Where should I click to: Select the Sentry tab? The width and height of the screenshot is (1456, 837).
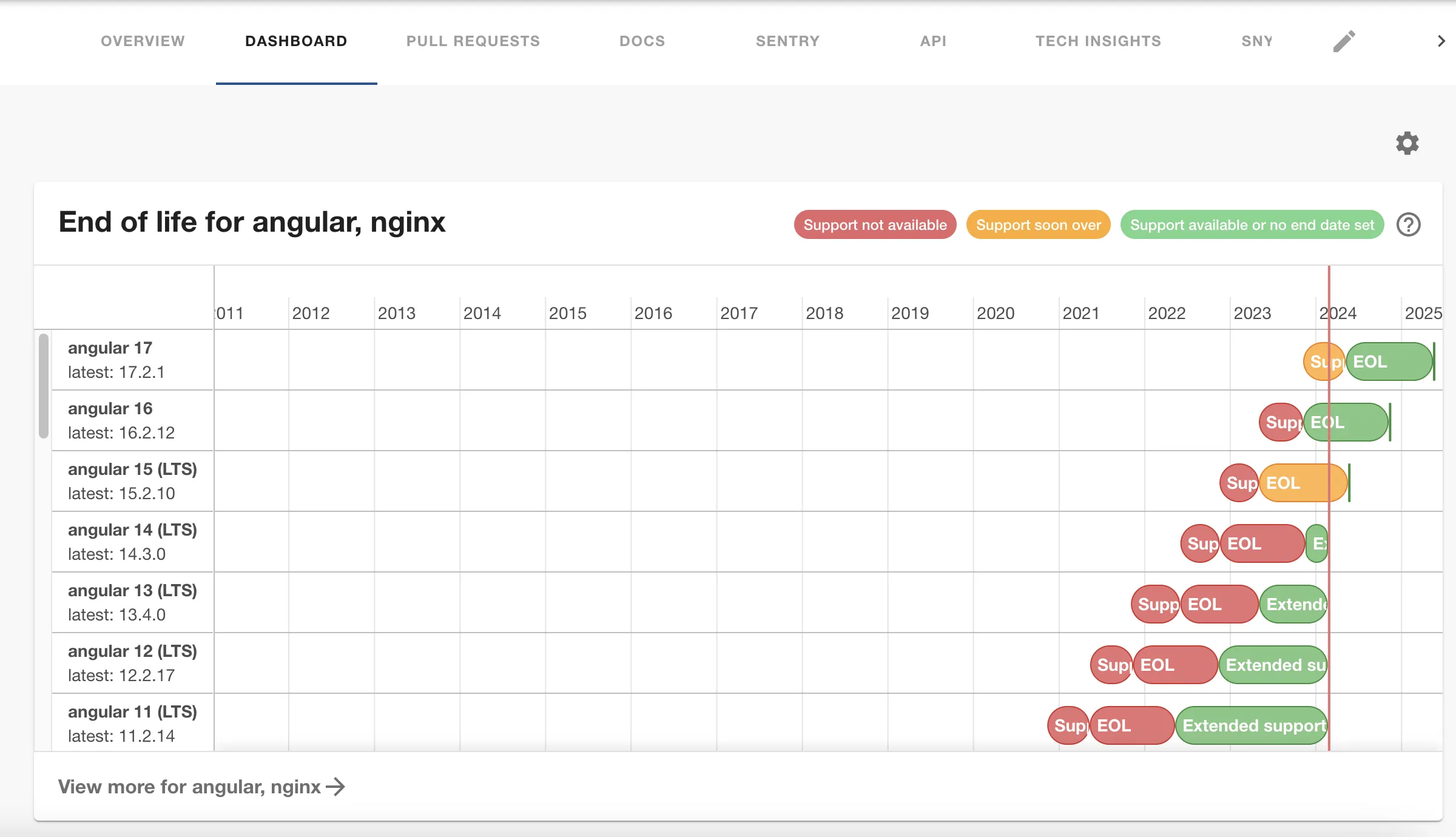click(787, 41)
